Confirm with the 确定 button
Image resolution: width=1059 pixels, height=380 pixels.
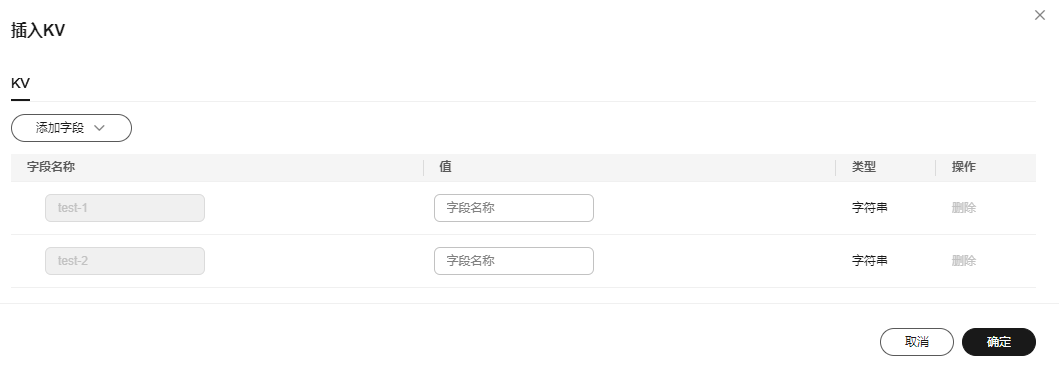pos(999,342)
